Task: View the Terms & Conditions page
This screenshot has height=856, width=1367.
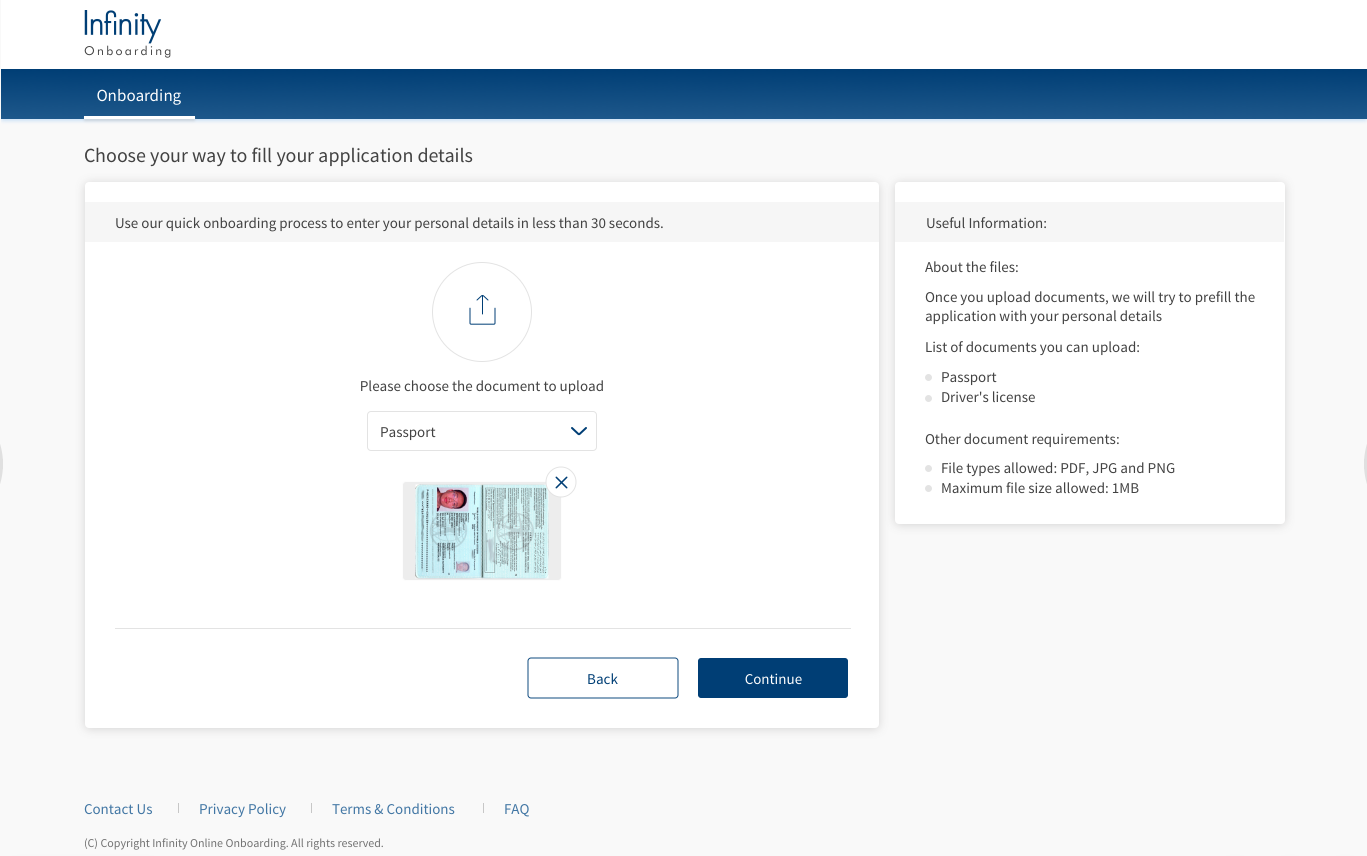Action: tap(393, 809)
